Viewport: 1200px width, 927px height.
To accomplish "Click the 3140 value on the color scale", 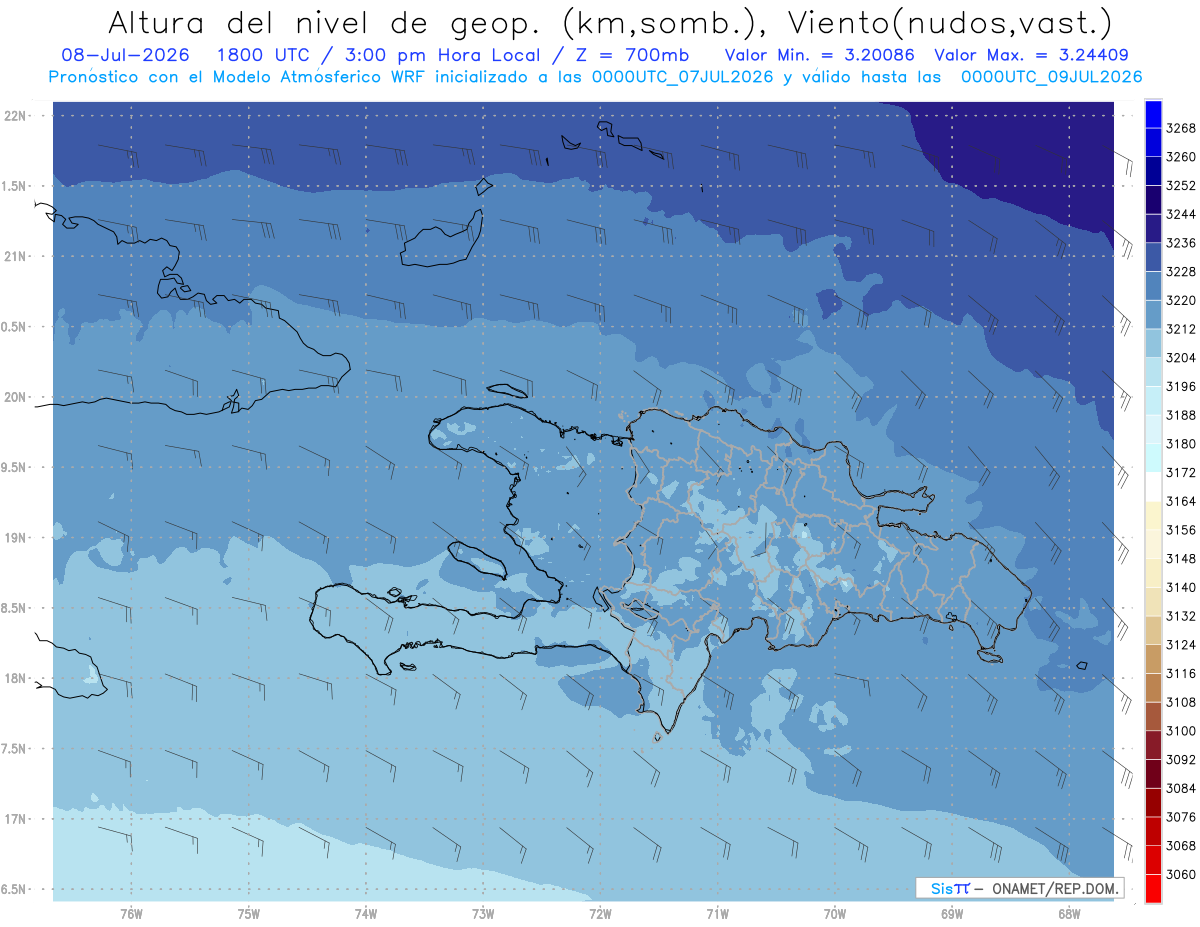I will click(x=1181, y=588).
